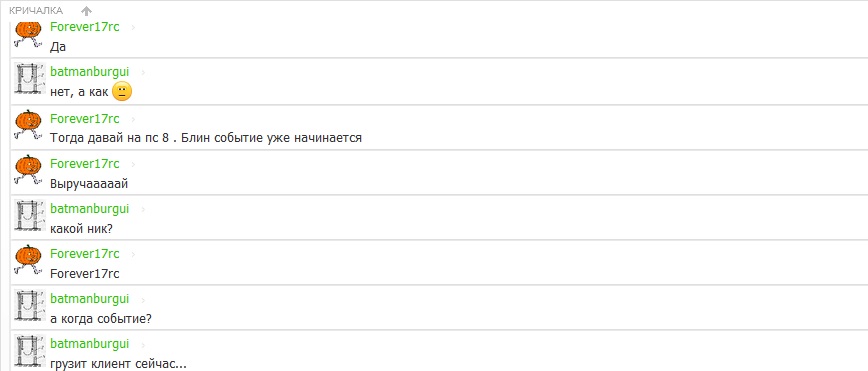The image size is (868, 371).
Task: Expand chevron next to Forever17rc above 'Да'
Action: [x=132, y=28]
